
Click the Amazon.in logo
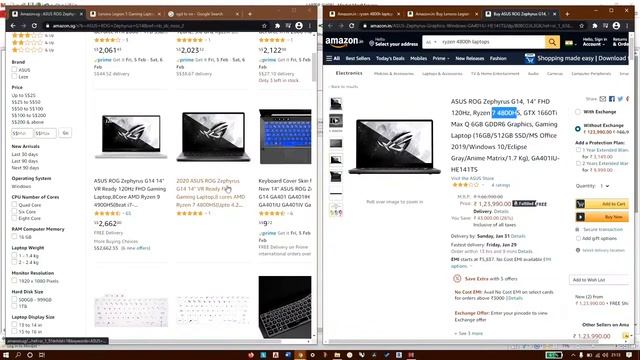344,42
